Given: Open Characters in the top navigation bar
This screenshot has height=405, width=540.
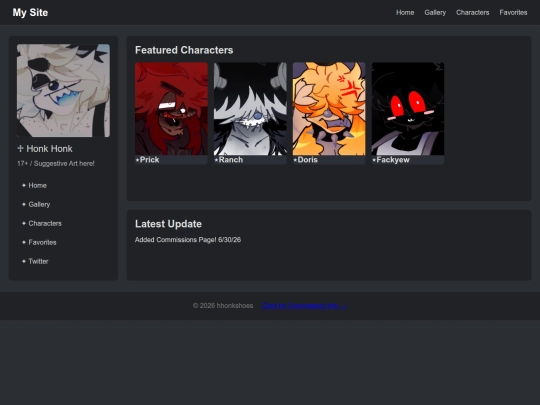Looking at the screenshot, I should pyautogui.click(x=472, y=12).
